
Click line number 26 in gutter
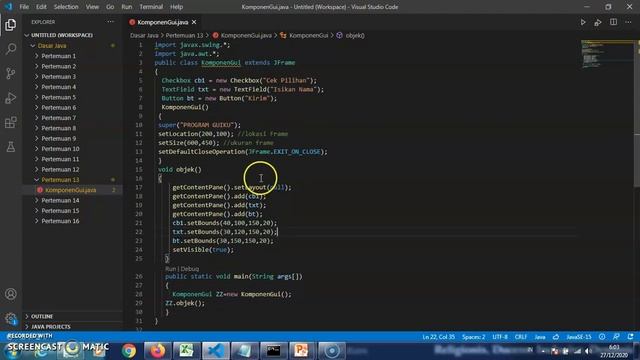point(139,276)
